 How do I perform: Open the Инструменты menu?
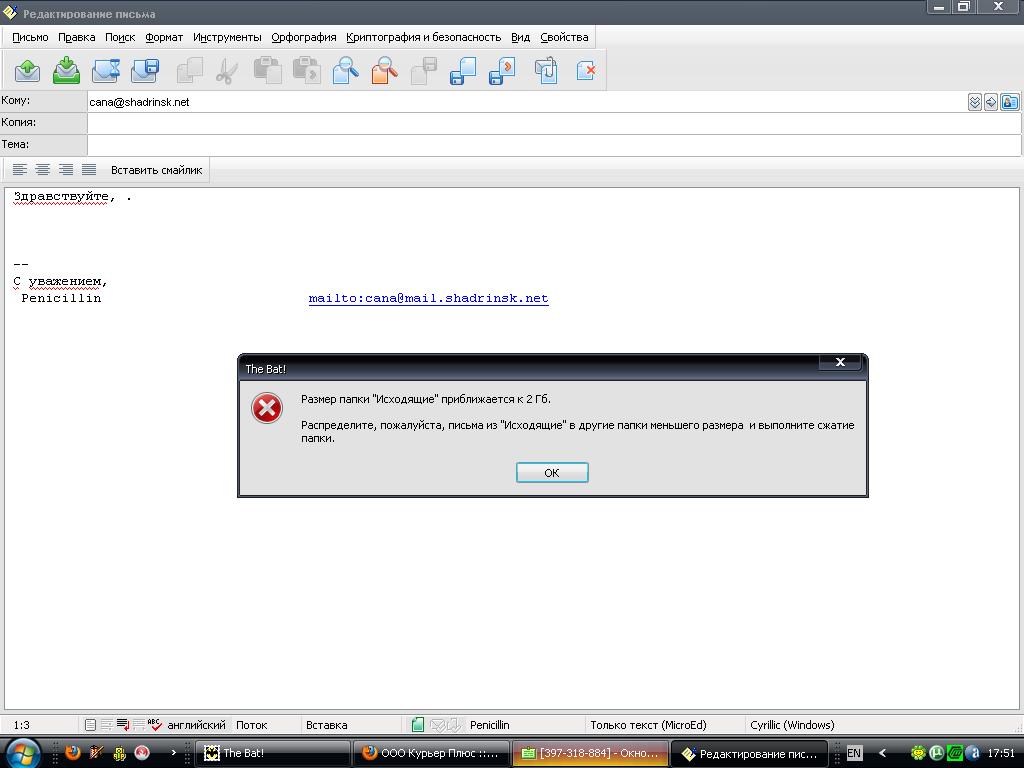pos(227,37)
